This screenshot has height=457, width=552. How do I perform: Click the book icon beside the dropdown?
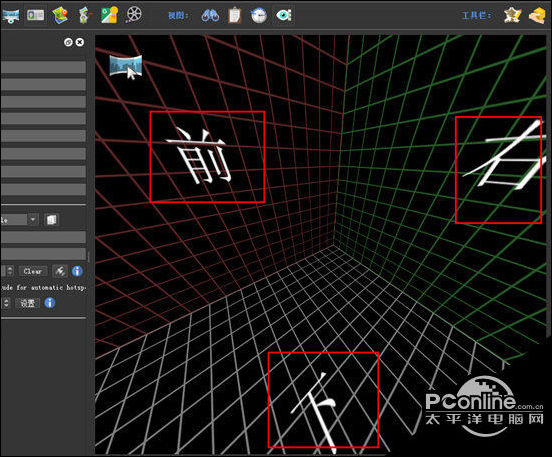click(52, 220)
